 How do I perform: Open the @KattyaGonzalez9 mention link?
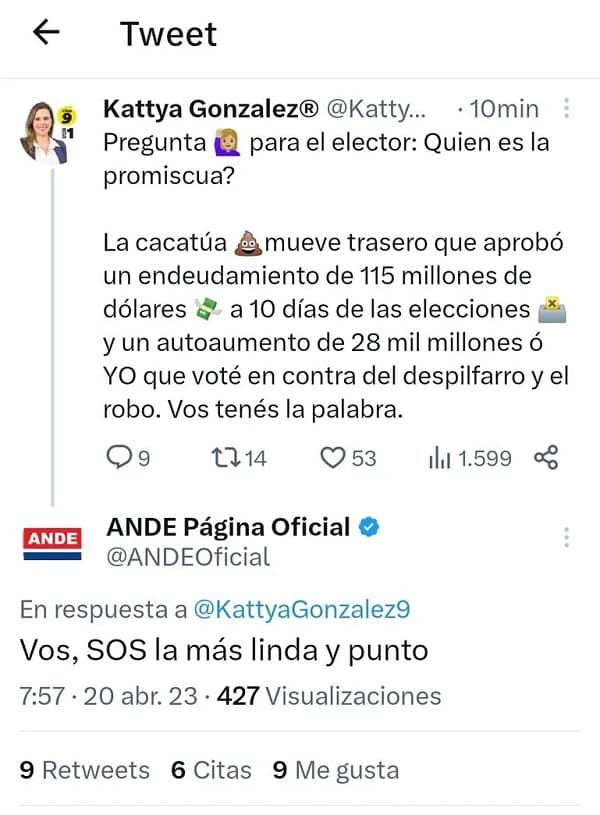[304, 610]
